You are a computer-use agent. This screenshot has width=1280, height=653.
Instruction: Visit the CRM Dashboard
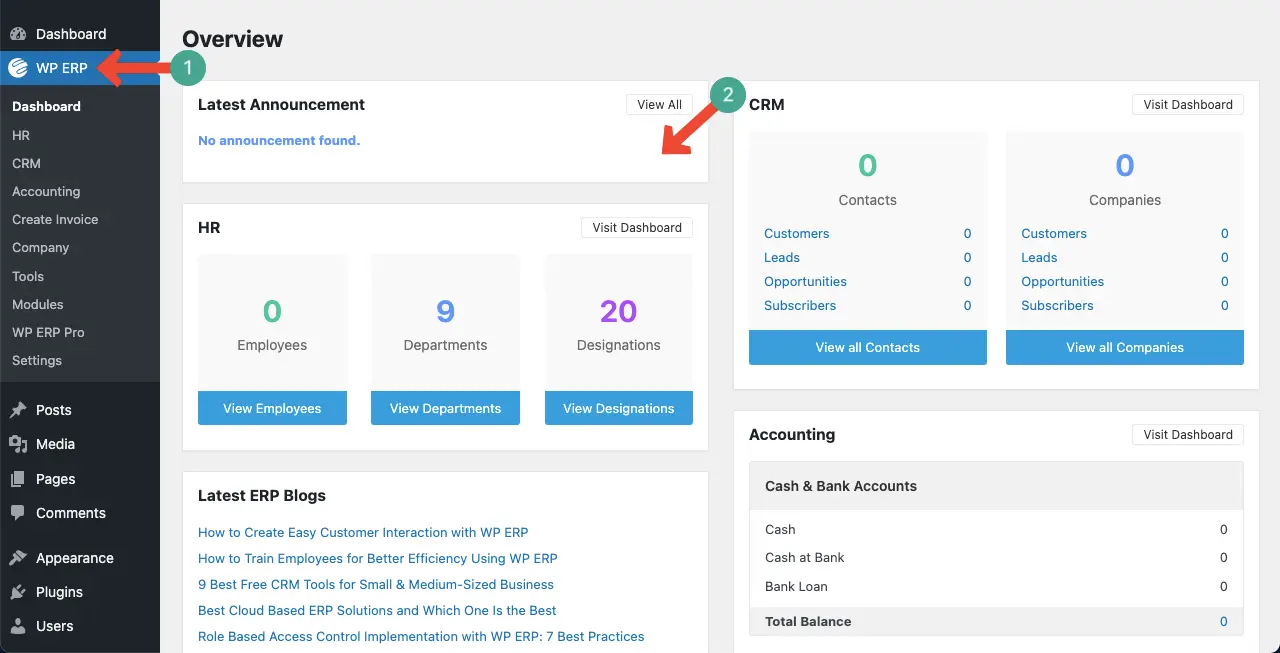pos(1188,105)
